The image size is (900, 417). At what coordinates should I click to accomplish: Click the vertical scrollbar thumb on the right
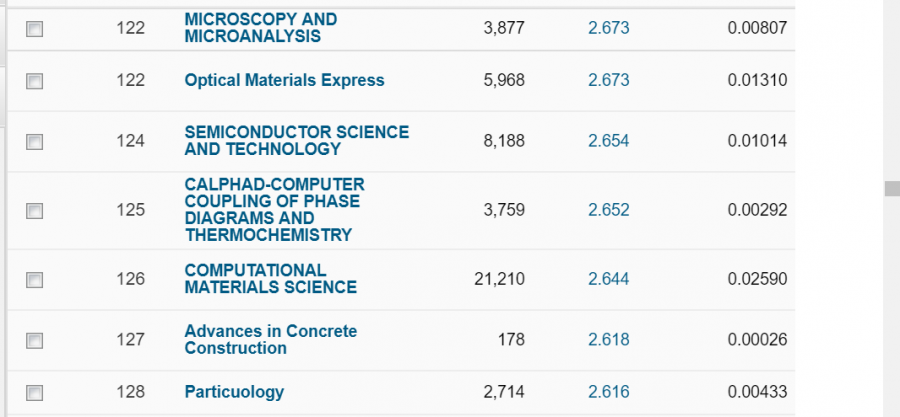tap(890, 190)
